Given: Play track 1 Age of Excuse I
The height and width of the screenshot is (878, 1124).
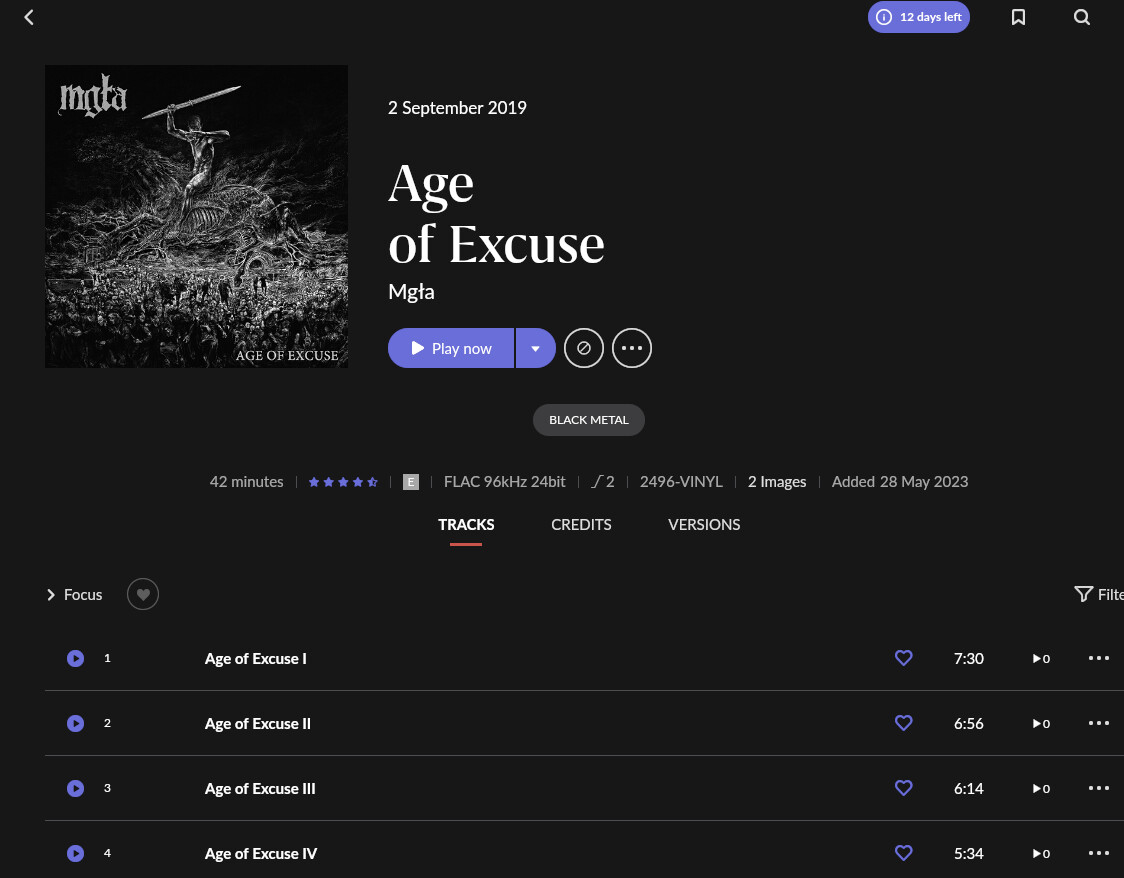Looking at the screenshot, I should [x=75, y=658].
